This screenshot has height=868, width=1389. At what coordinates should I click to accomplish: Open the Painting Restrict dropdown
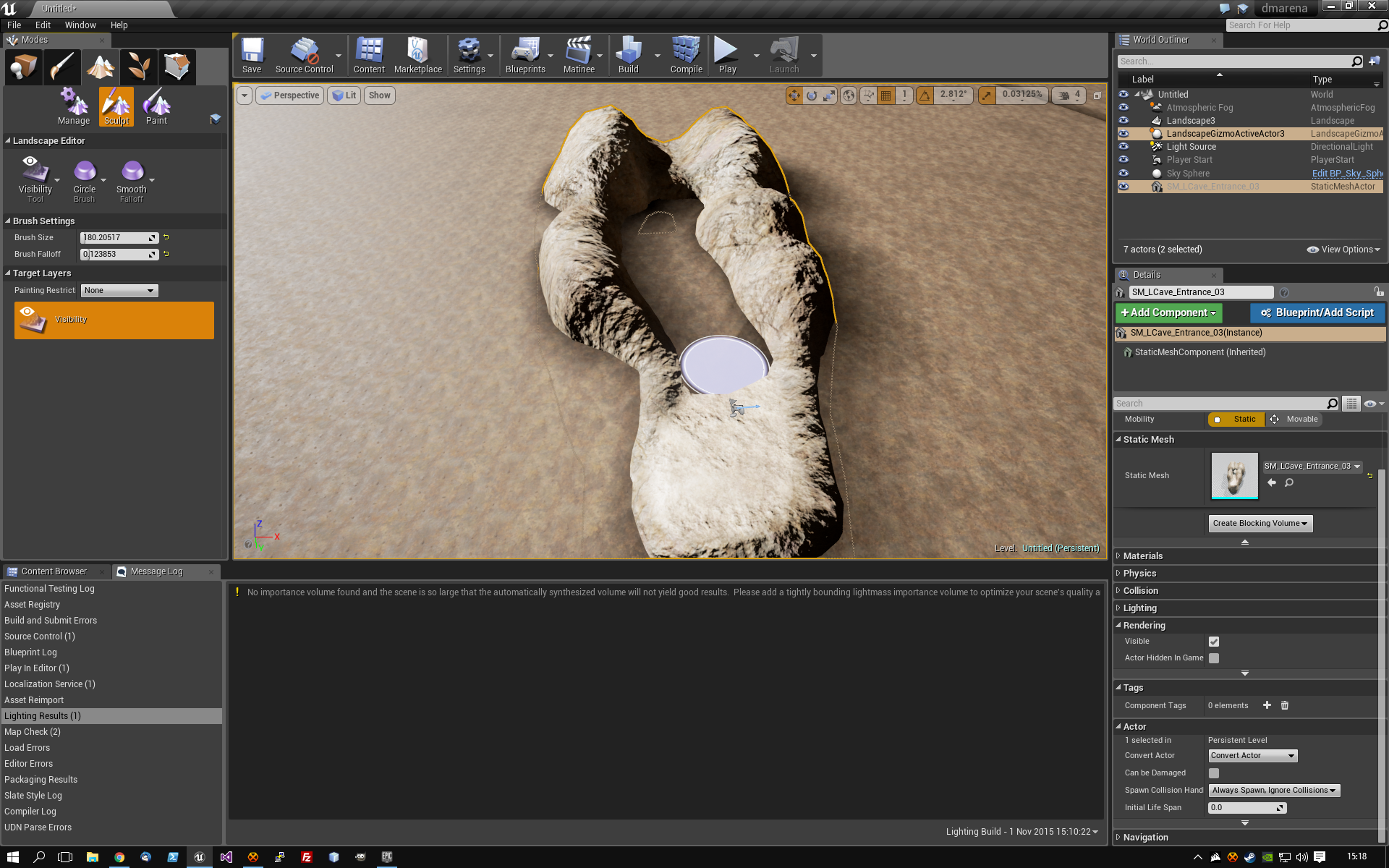(x=119, y=291)
